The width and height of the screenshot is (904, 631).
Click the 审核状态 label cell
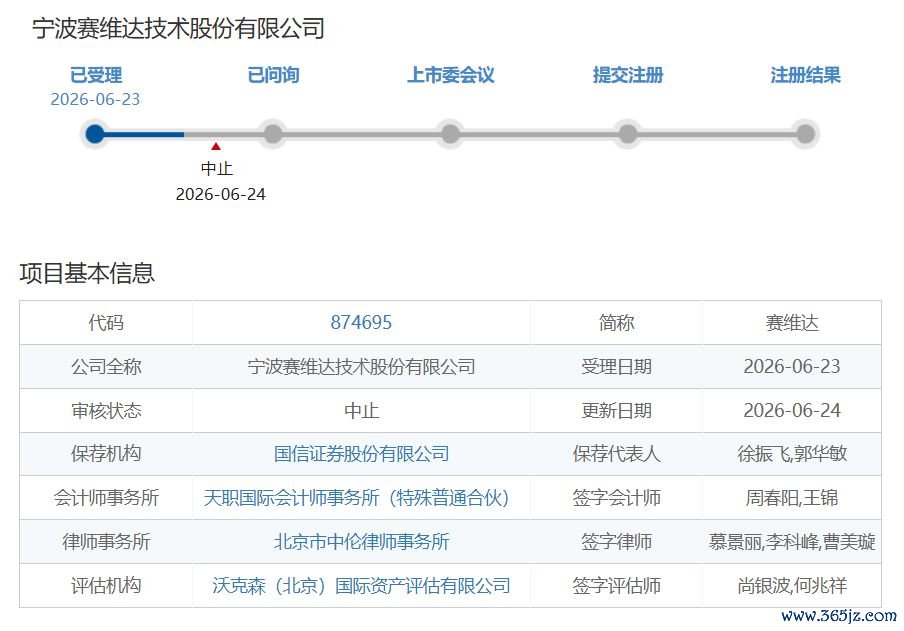click(106, 410)
